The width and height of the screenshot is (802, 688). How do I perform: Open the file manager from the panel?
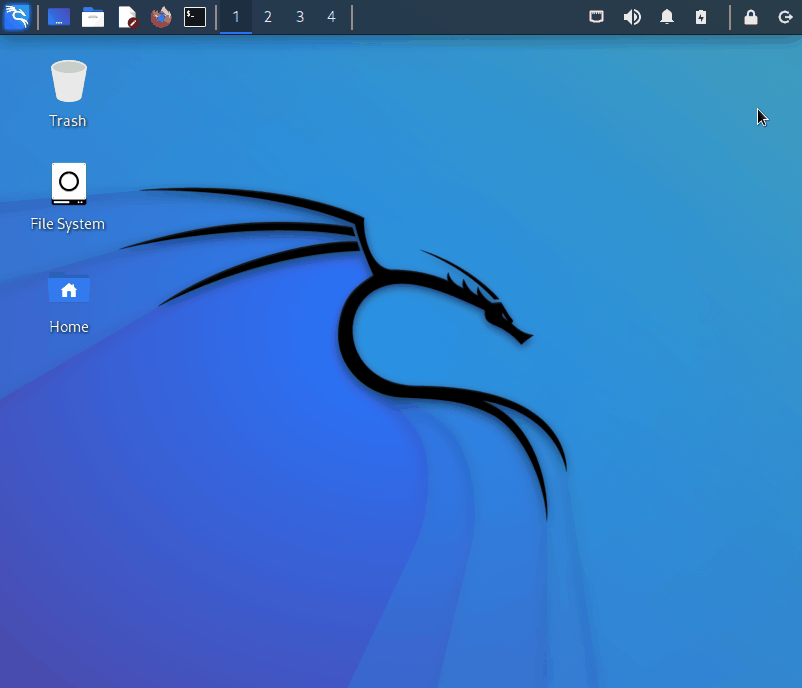pyautogui.click(x=93, y=17)
